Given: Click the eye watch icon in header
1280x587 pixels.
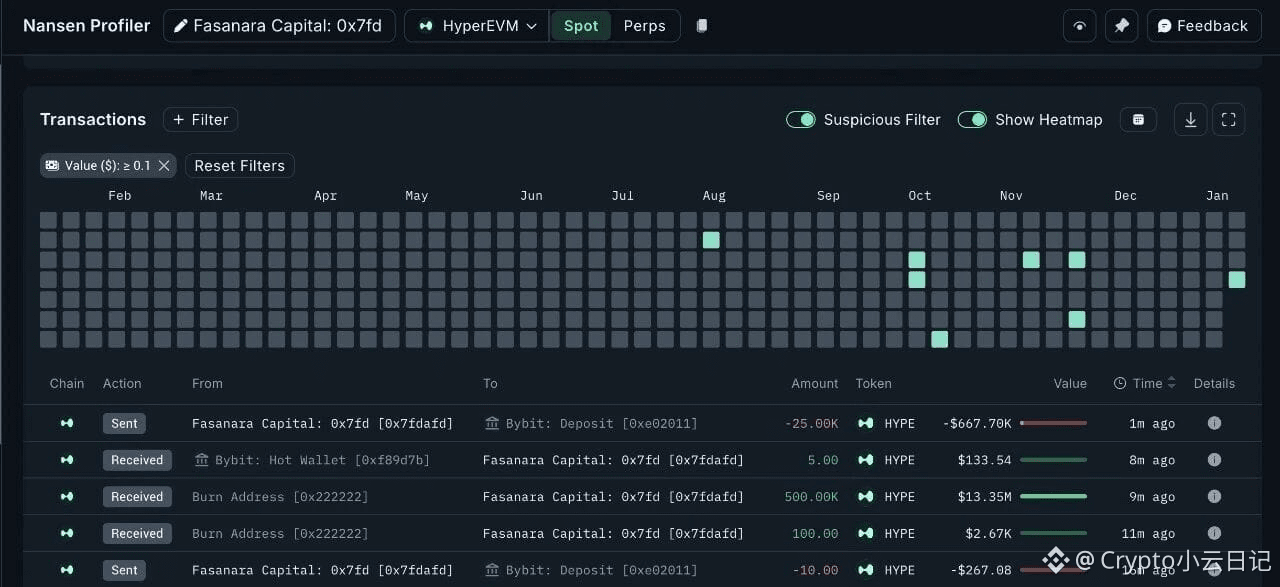Looking at the screenshot, I should 1079,26.
